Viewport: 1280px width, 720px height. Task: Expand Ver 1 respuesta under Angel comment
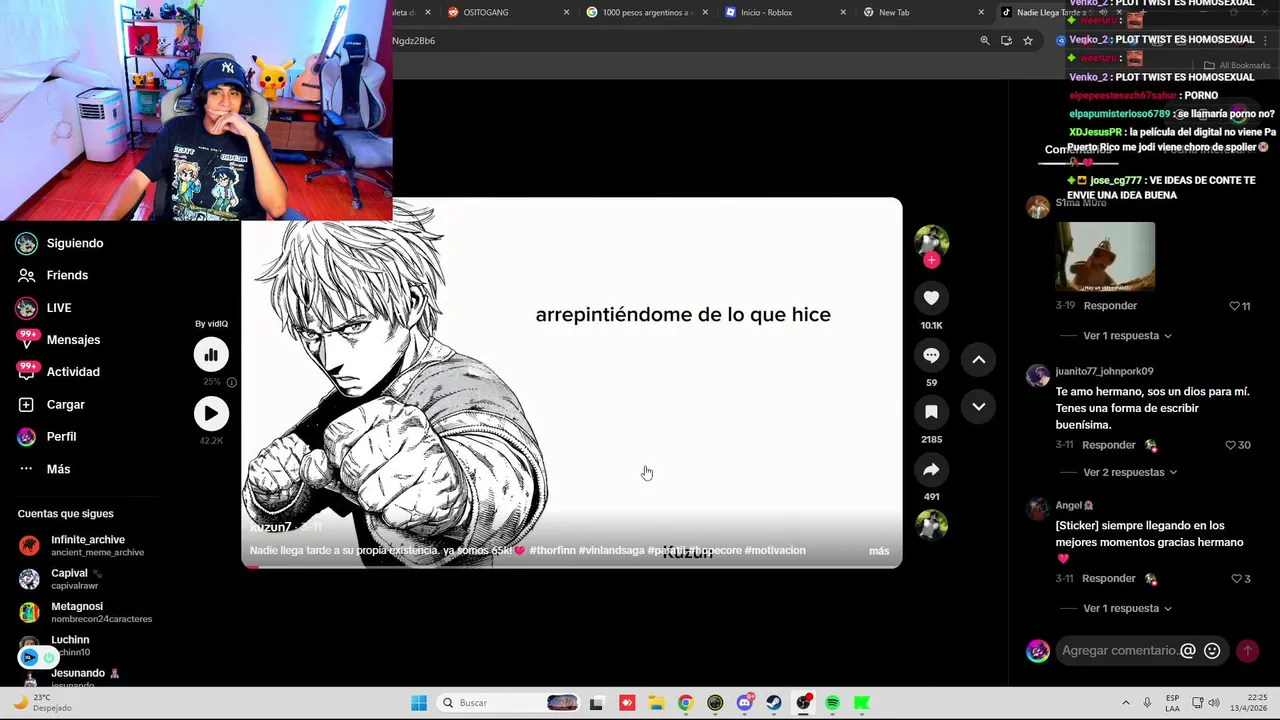(x=1127, y=608)
